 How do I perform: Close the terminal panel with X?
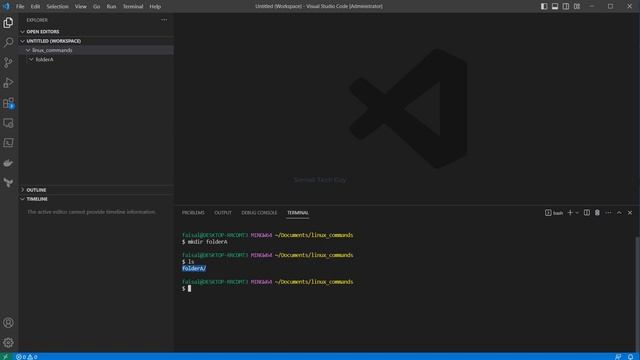tap(630, 213)
